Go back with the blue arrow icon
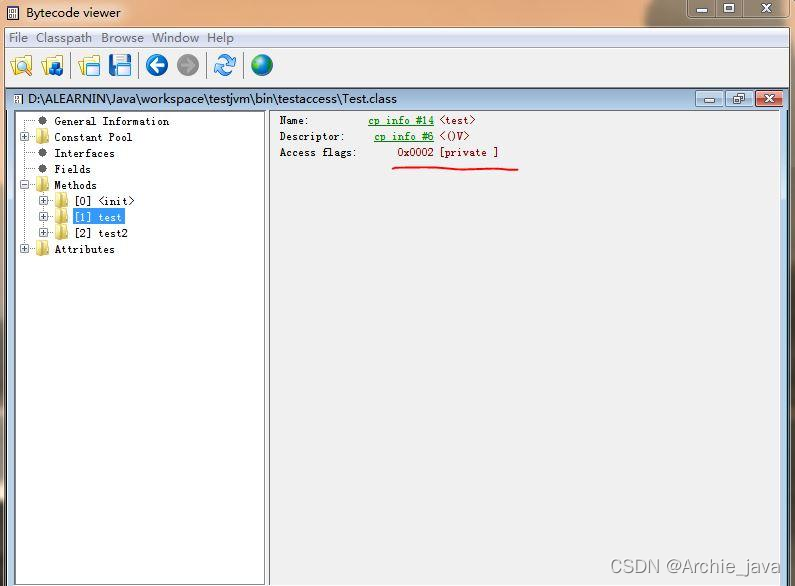795x586 pixels. click(157, 65)
